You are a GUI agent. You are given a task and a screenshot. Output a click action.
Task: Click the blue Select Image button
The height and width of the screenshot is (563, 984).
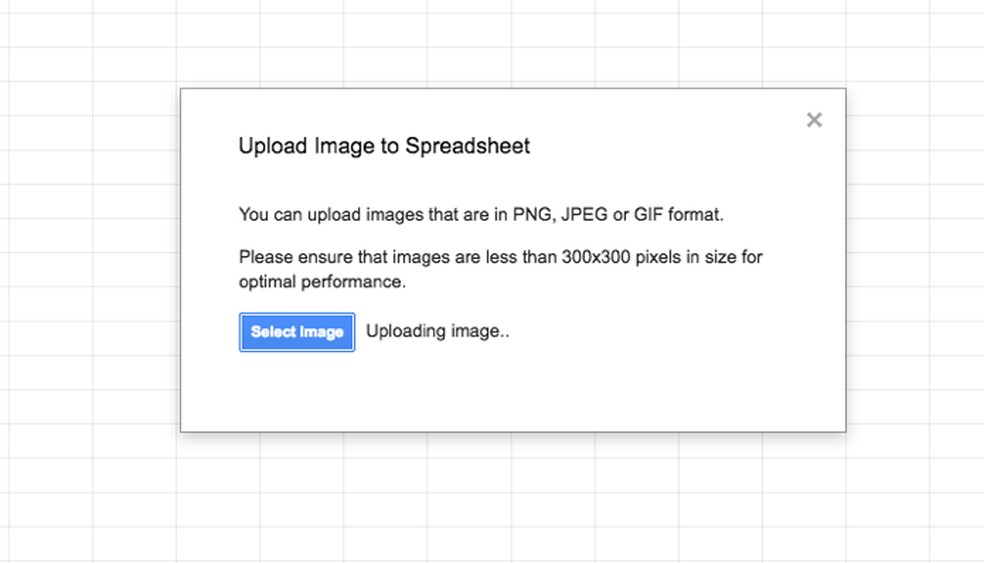[x=297, y=332]
